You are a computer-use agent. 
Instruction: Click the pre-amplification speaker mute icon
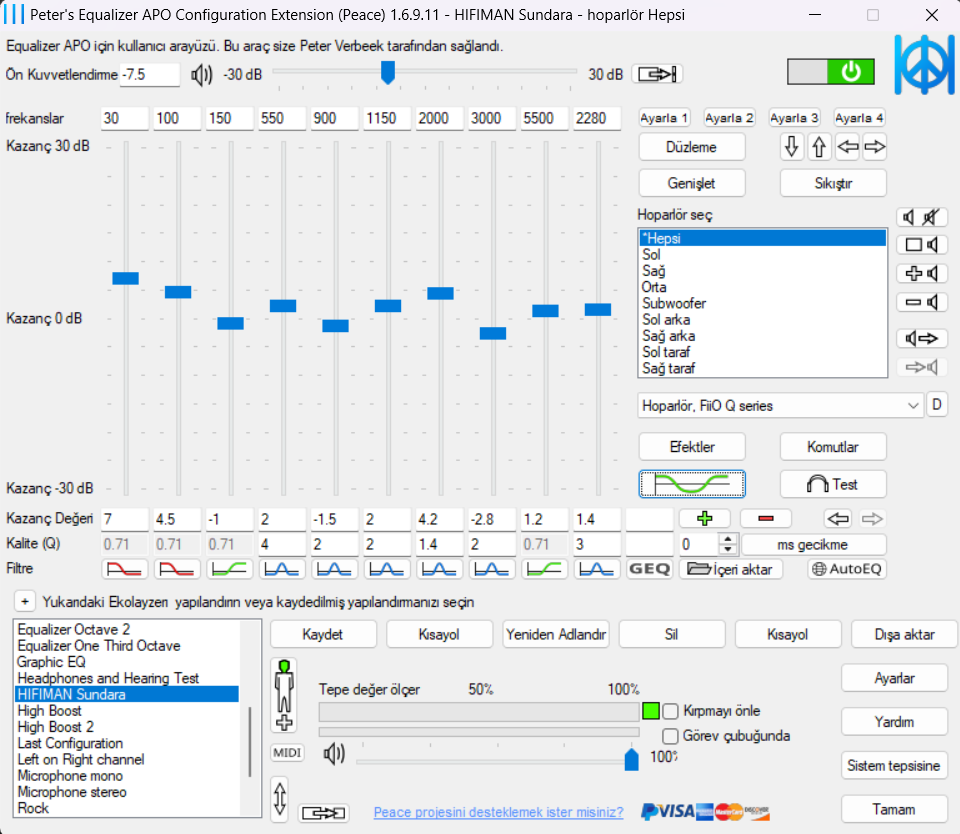pyautogui.click(x=201, y=75)
